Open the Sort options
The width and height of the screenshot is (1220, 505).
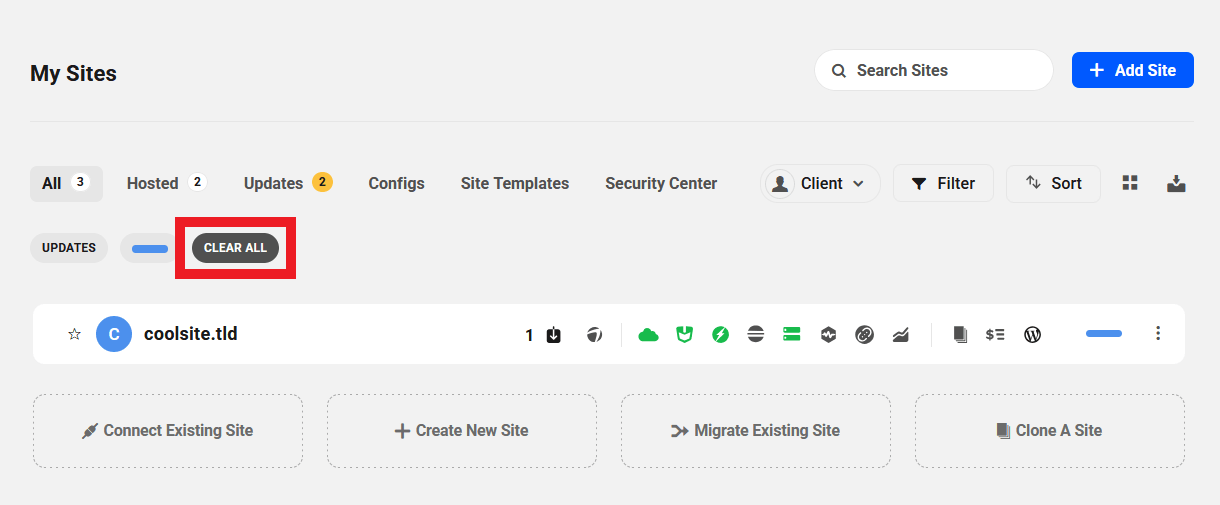click(x=1053, y=183)
